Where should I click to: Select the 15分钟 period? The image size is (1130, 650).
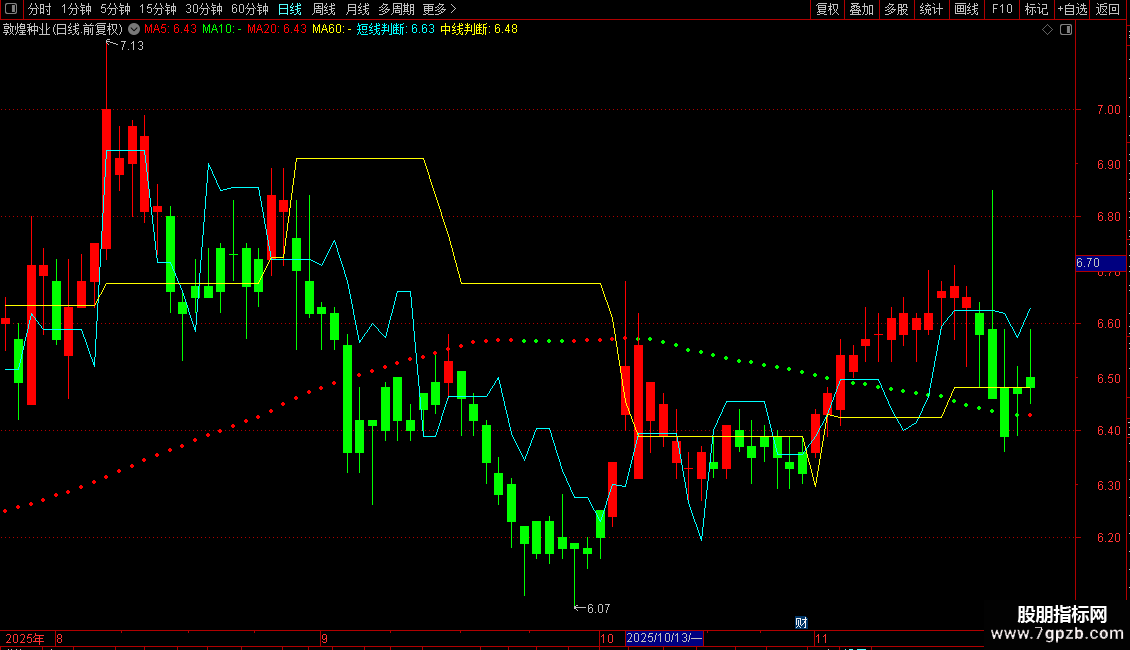[x=158, y=9]
